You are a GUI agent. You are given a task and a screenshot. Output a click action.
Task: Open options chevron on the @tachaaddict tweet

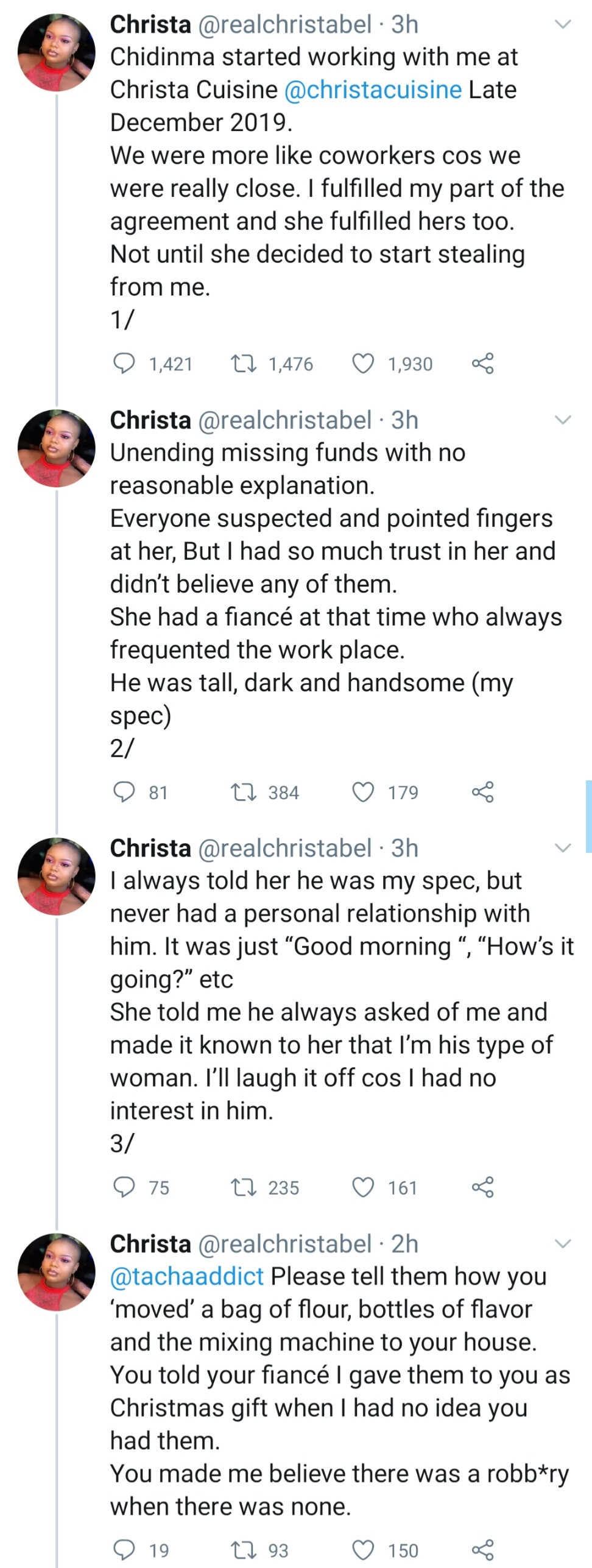pyautogui.click(x=563, y=1243)
